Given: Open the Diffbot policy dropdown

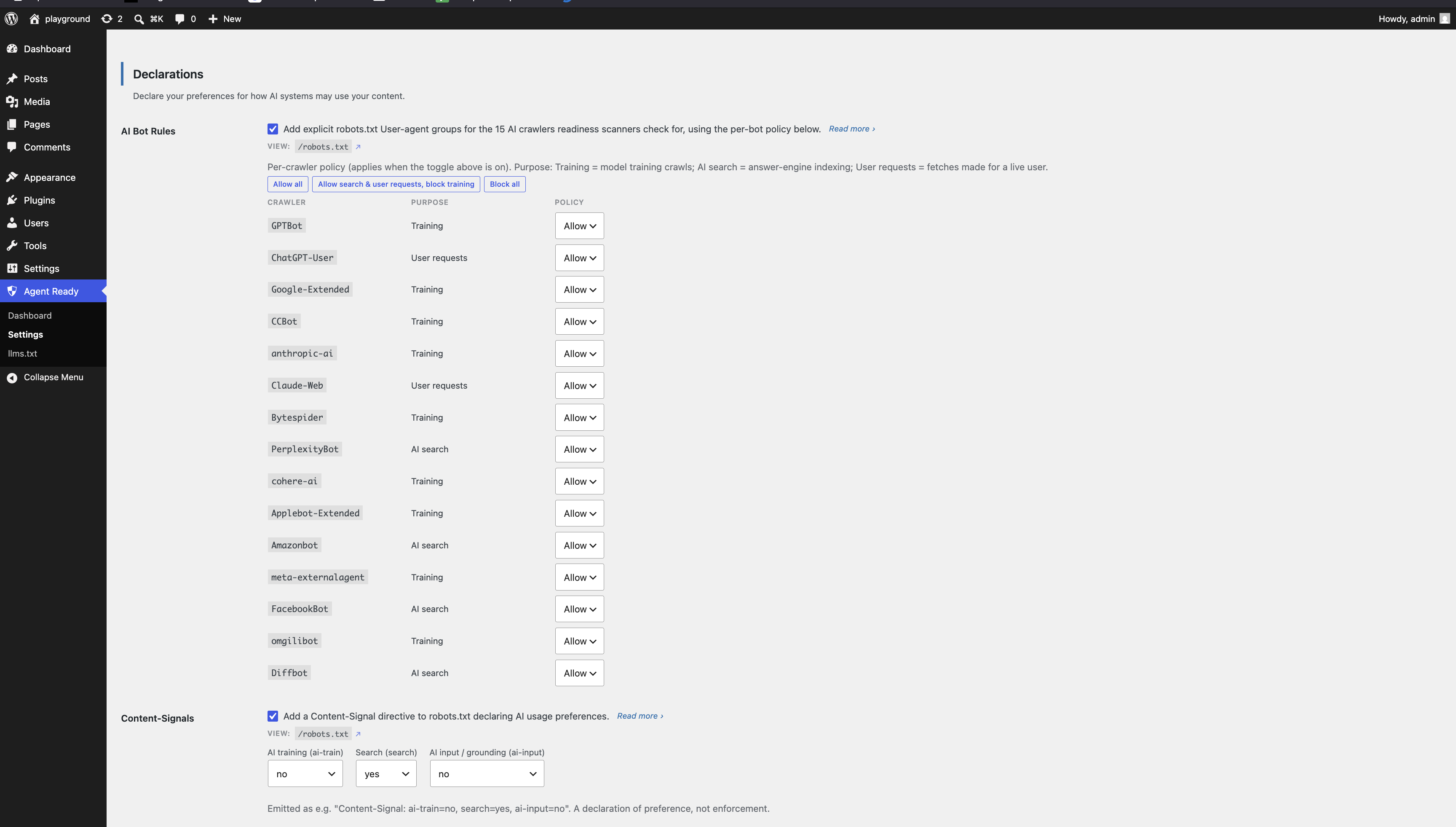Looking at the screenshot, I should [580, 673].
